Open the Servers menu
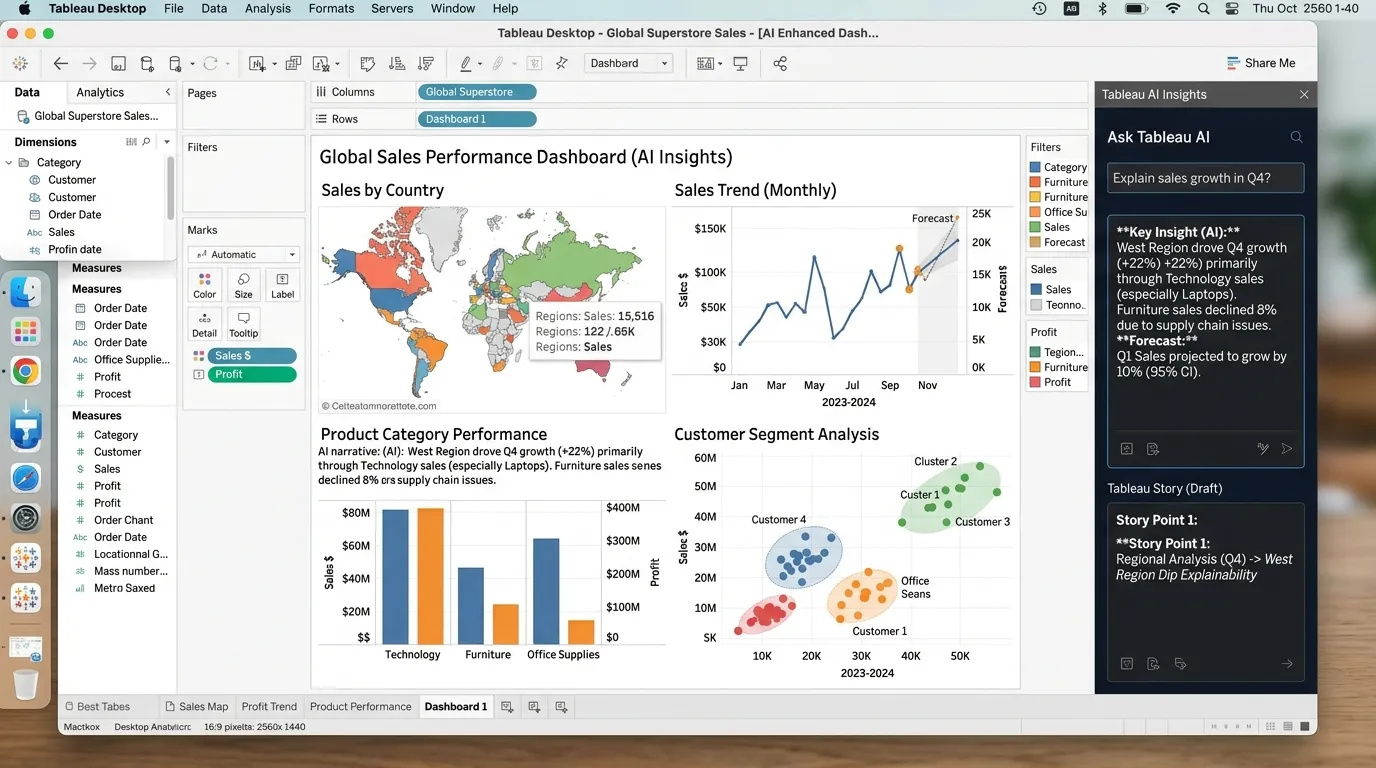Image resolution: width=1376 pixels, height=768 pixels. tap(392, 8)
